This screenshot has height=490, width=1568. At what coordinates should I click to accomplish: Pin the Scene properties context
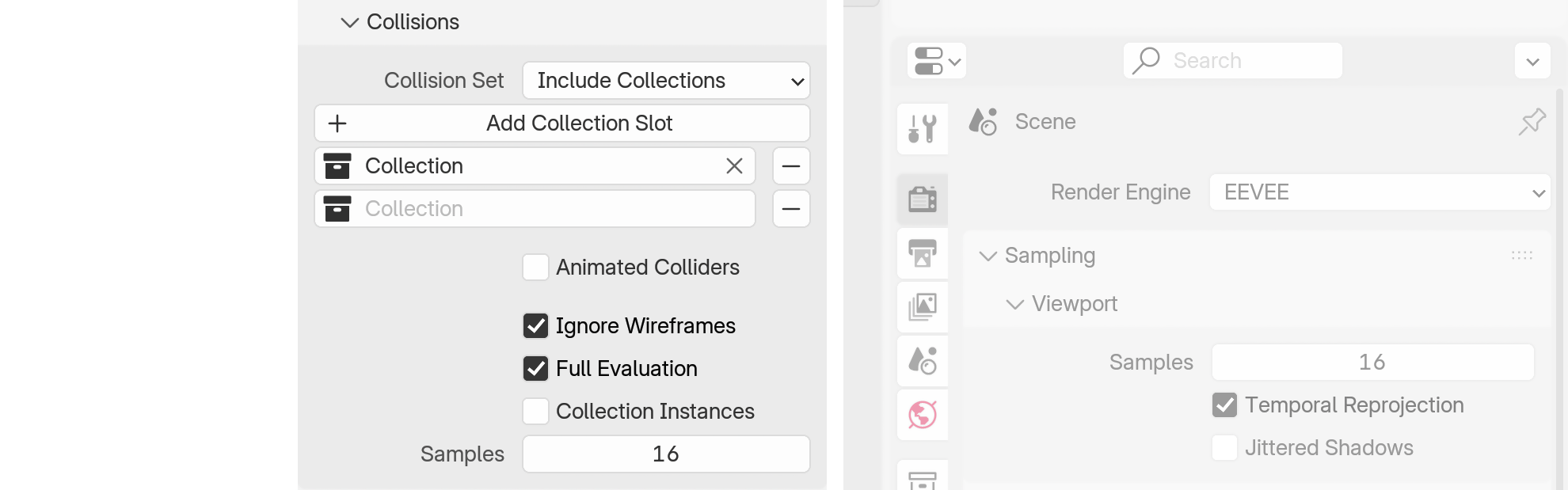coord(1532,122)
